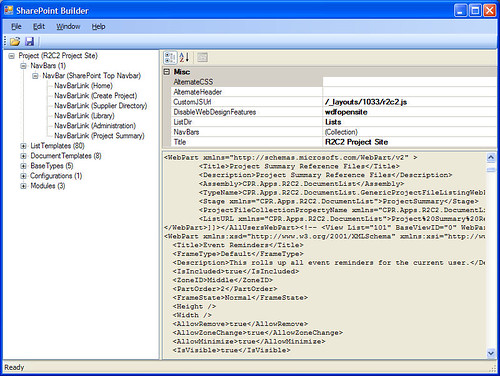Open the Edit menu
Screen dimensions: 500x376
click(x=39, y=27)
